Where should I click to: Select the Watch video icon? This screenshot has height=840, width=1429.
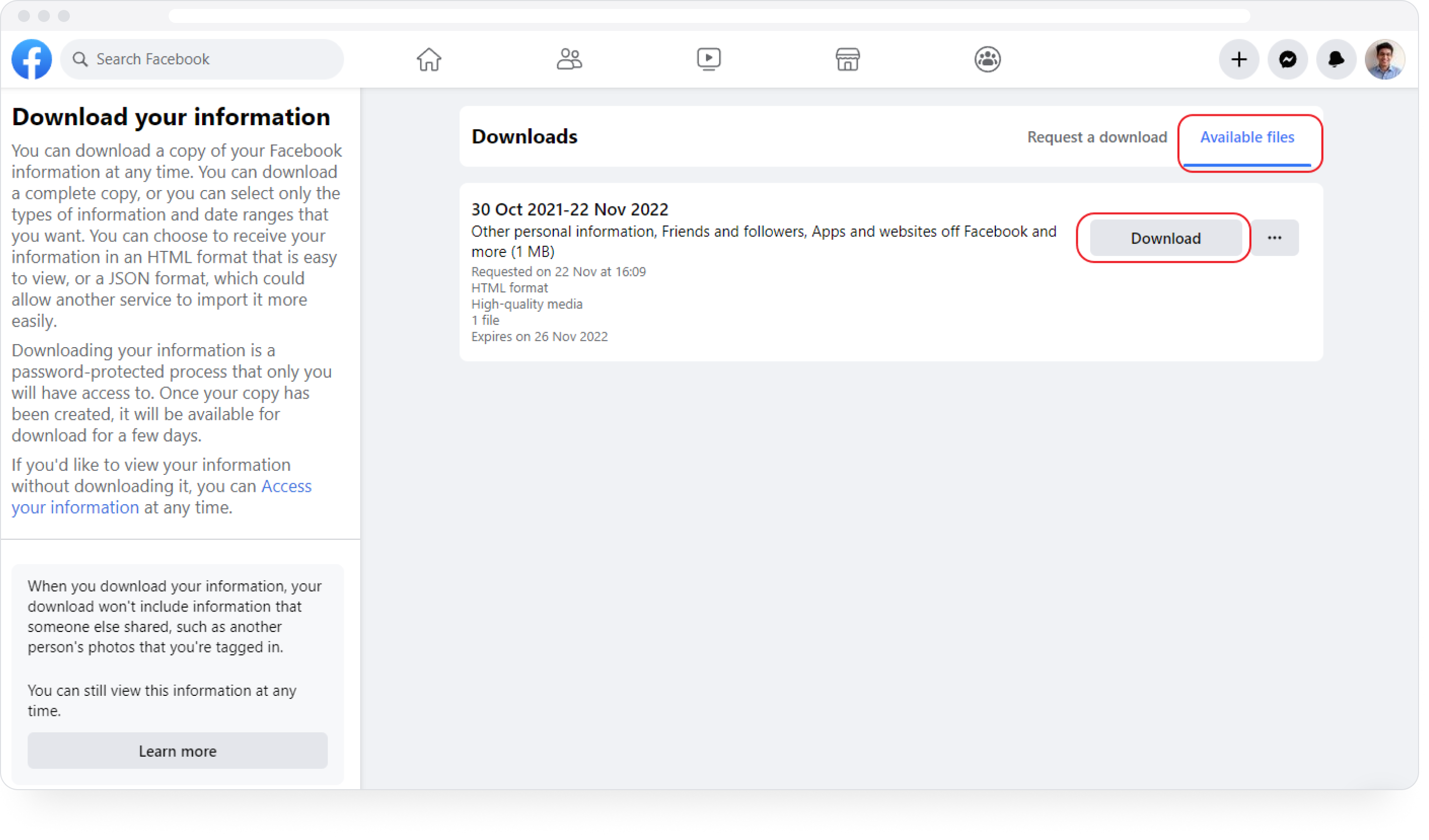pyautogui.click(x=709, y=59)
